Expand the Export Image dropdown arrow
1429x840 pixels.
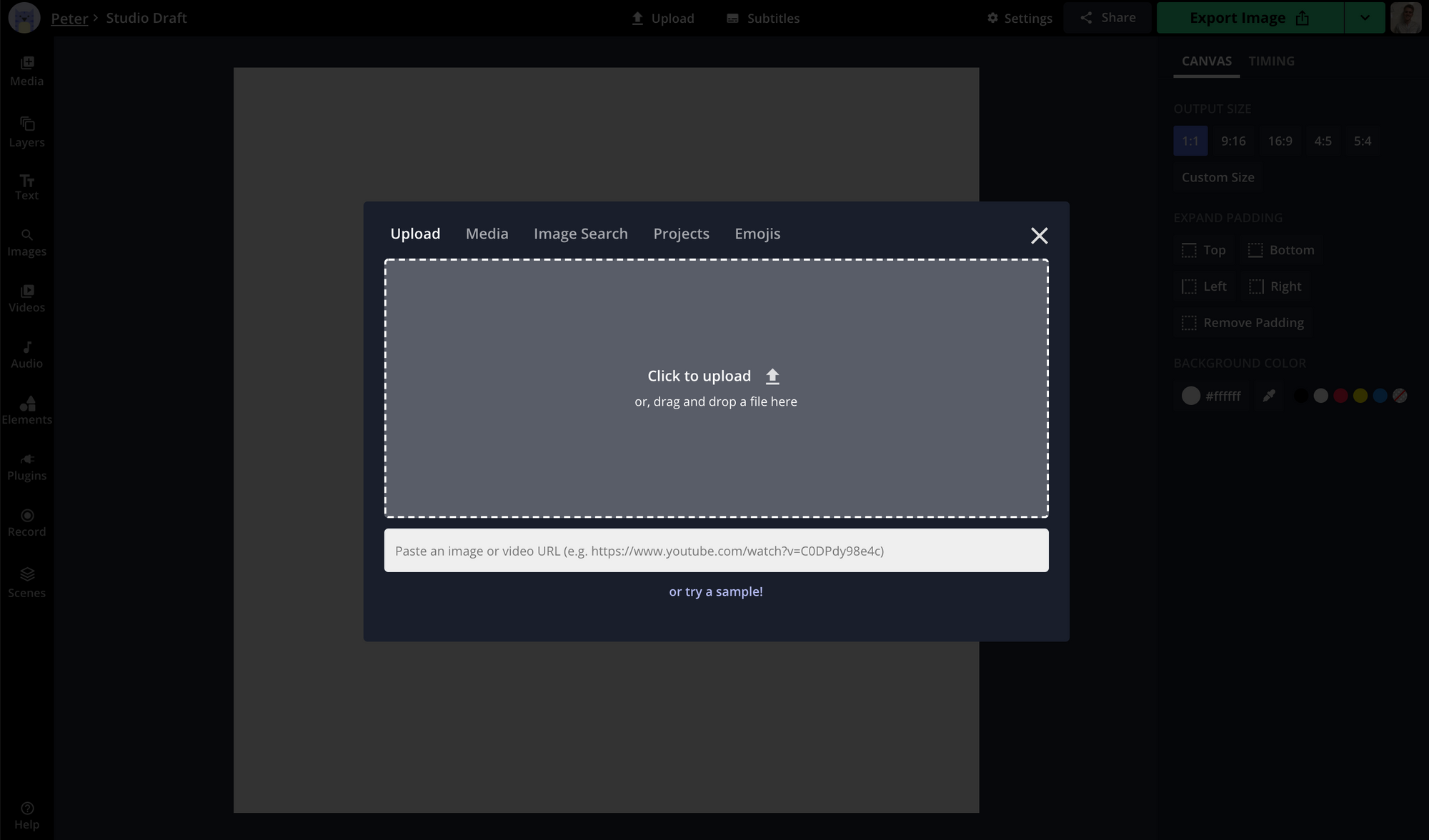coord(1365,18)
